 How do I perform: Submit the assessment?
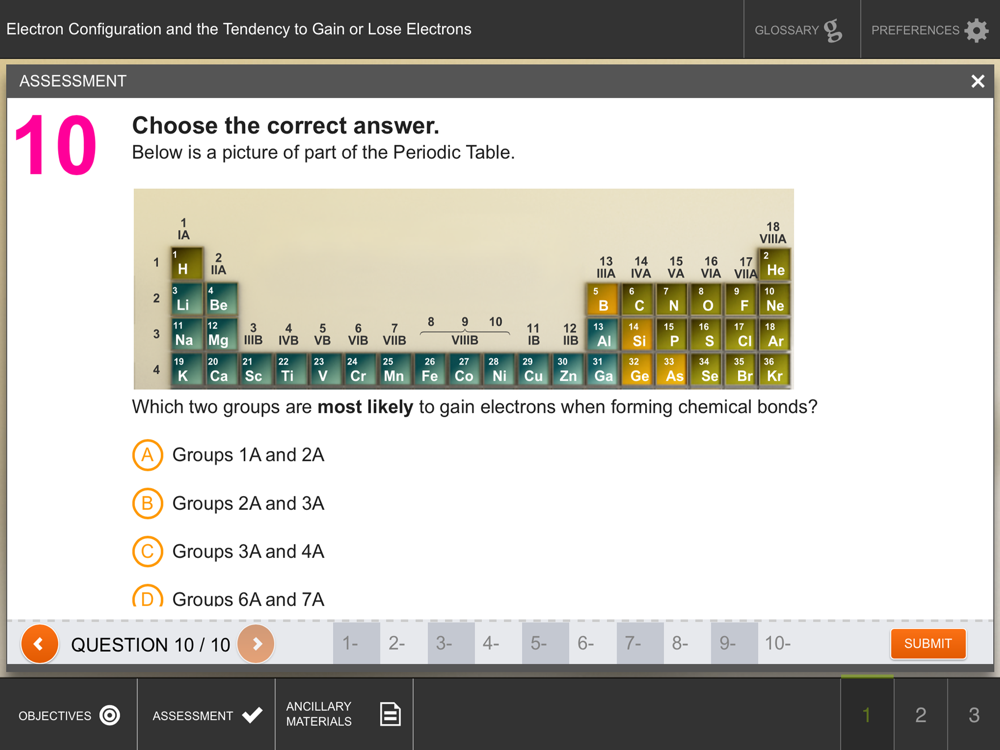928,643
